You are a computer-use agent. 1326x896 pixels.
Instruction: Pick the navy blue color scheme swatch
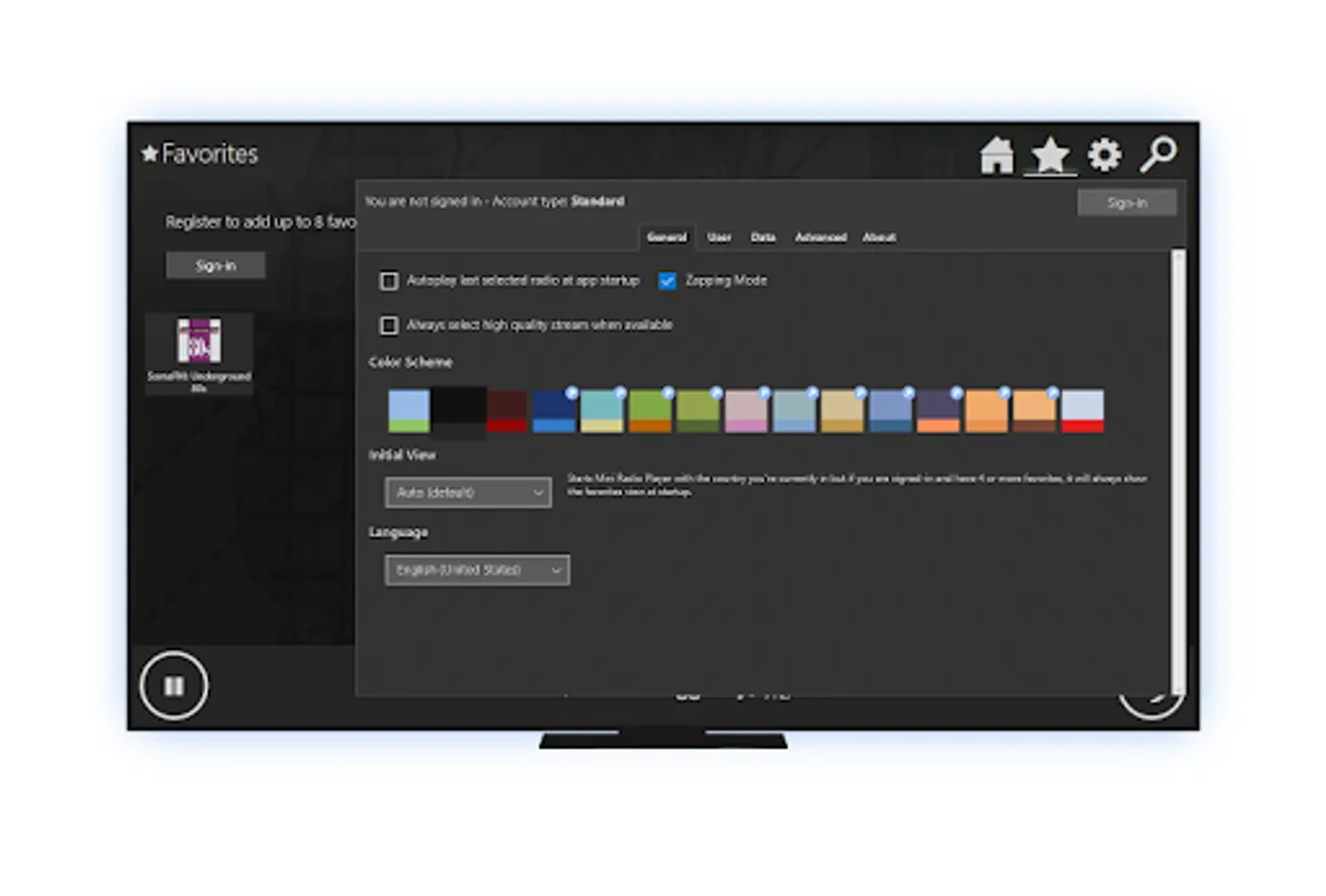tap(554, 411)
